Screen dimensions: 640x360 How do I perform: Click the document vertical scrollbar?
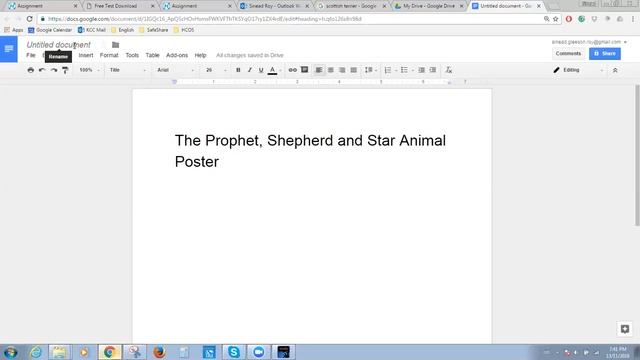[637, 155]
